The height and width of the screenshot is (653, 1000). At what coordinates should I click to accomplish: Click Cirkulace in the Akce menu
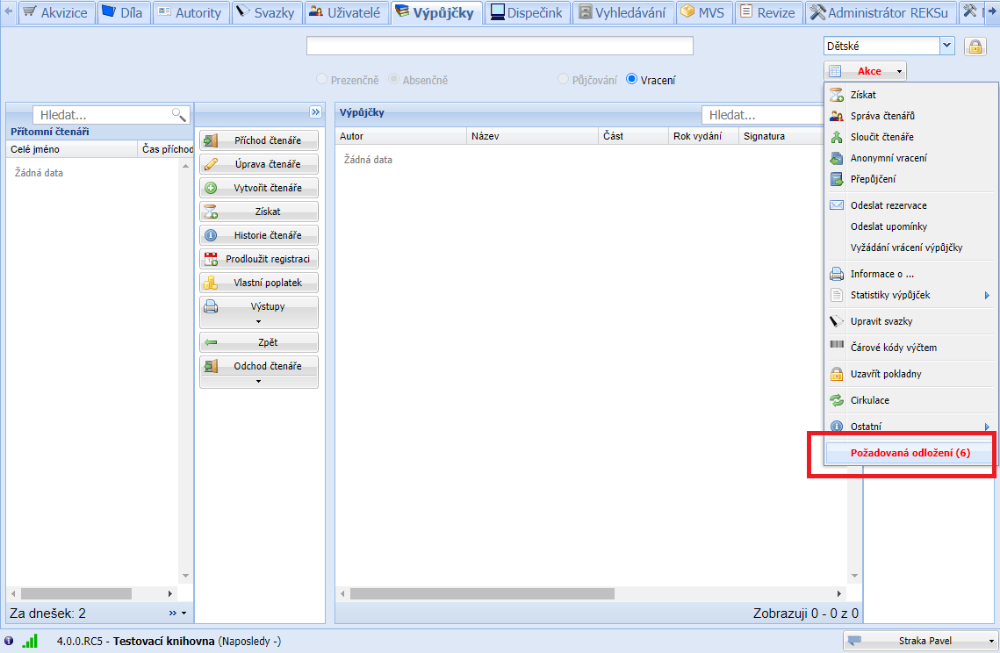869,400
